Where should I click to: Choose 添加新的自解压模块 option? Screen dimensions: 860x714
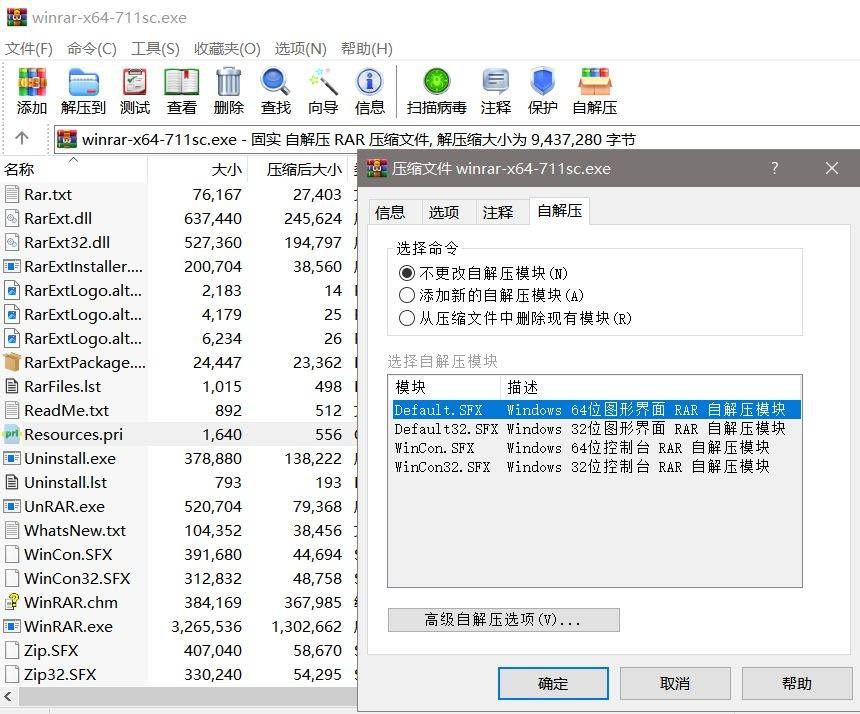[408, 293]
